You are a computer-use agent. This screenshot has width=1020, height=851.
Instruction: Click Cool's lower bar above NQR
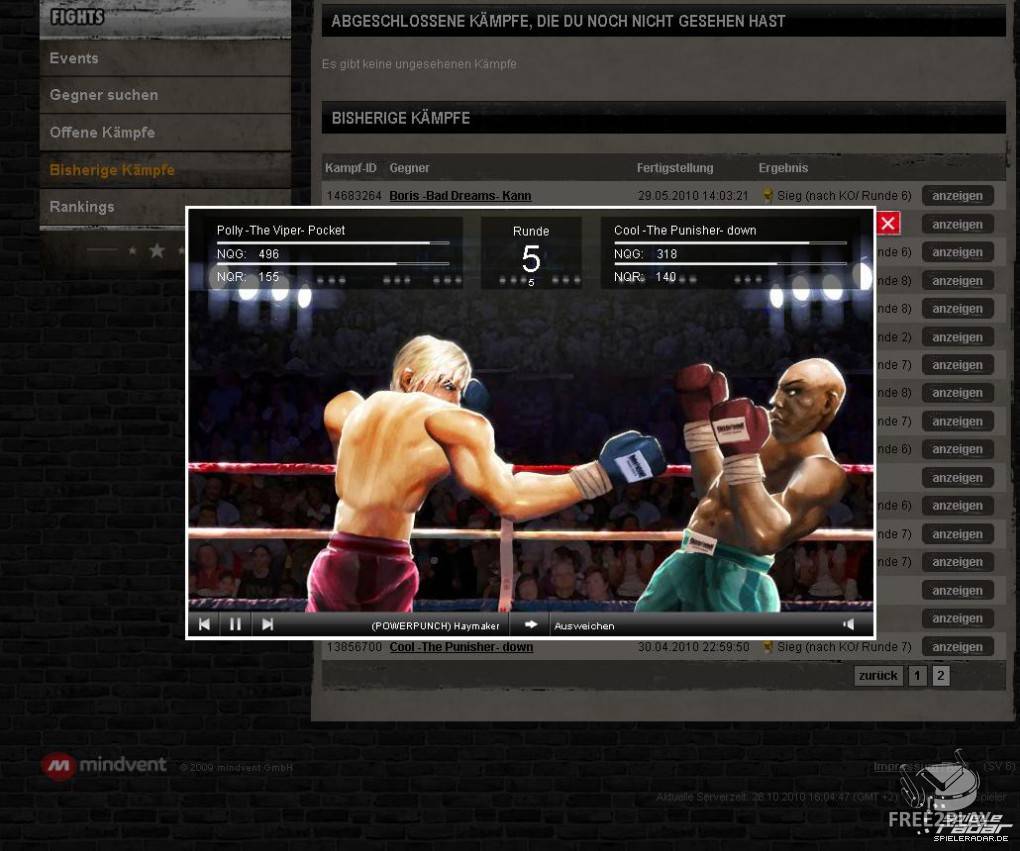pos(730,263)
